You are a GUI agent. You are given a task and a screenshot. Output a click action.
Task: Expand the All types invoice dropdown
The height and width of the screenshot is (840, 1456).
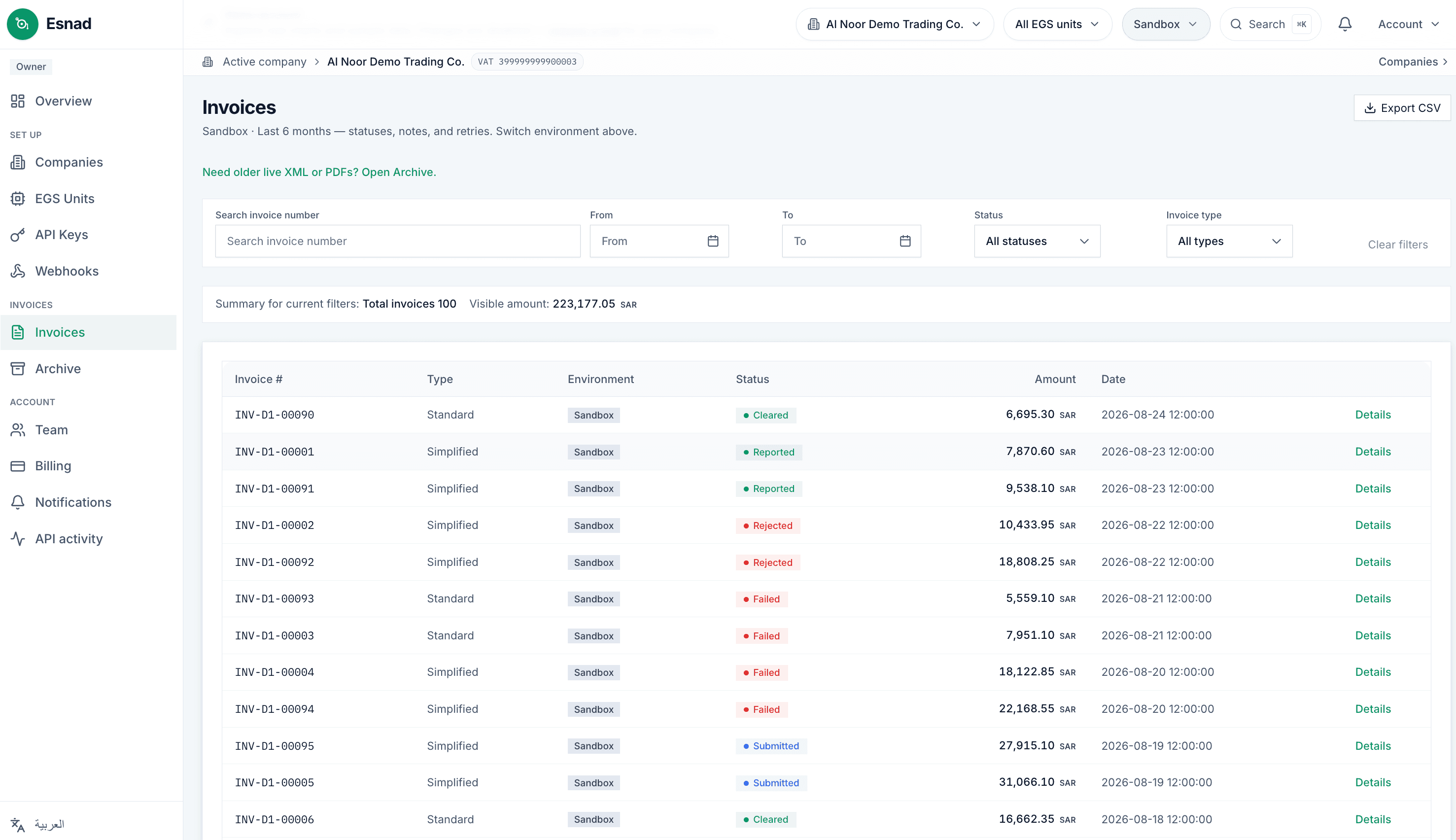tap(1229, 241)
